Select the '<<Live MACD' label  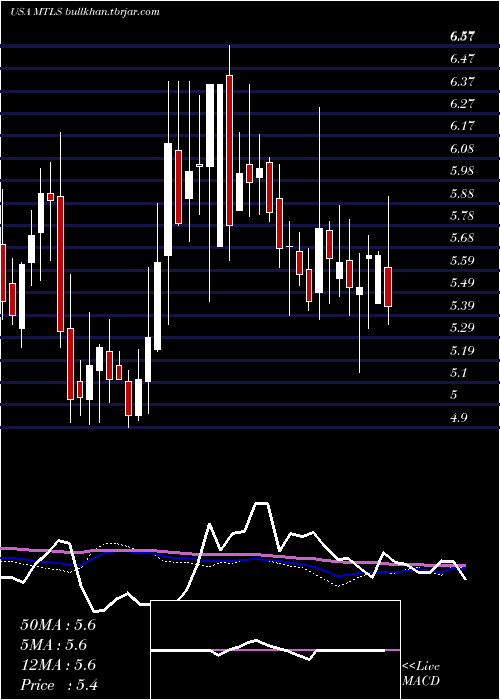pyautogui.click(x=421, y=674)
